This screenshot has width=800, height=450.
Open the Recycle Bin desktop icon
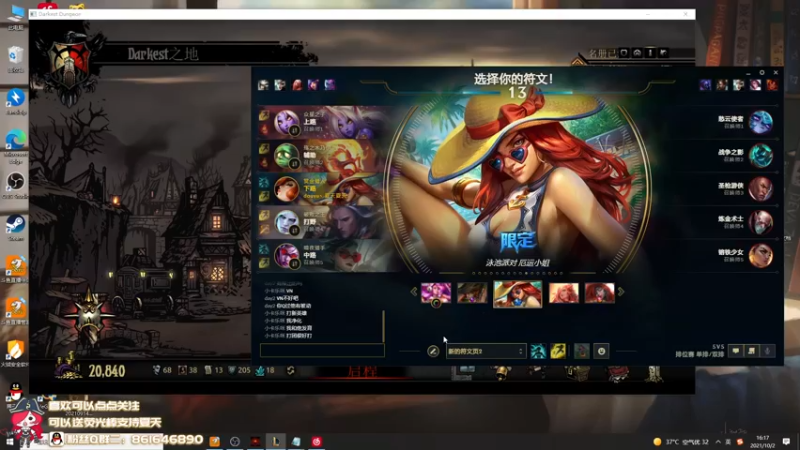click(x=15, y=59)
